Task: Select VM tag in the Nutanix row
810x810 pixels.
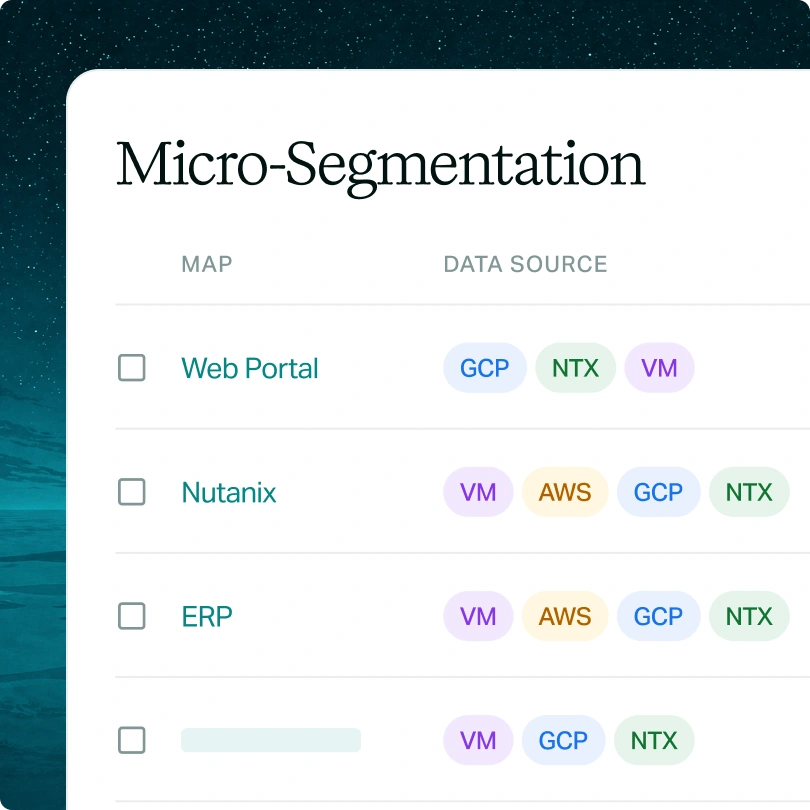Action: (x=478, y=492)
